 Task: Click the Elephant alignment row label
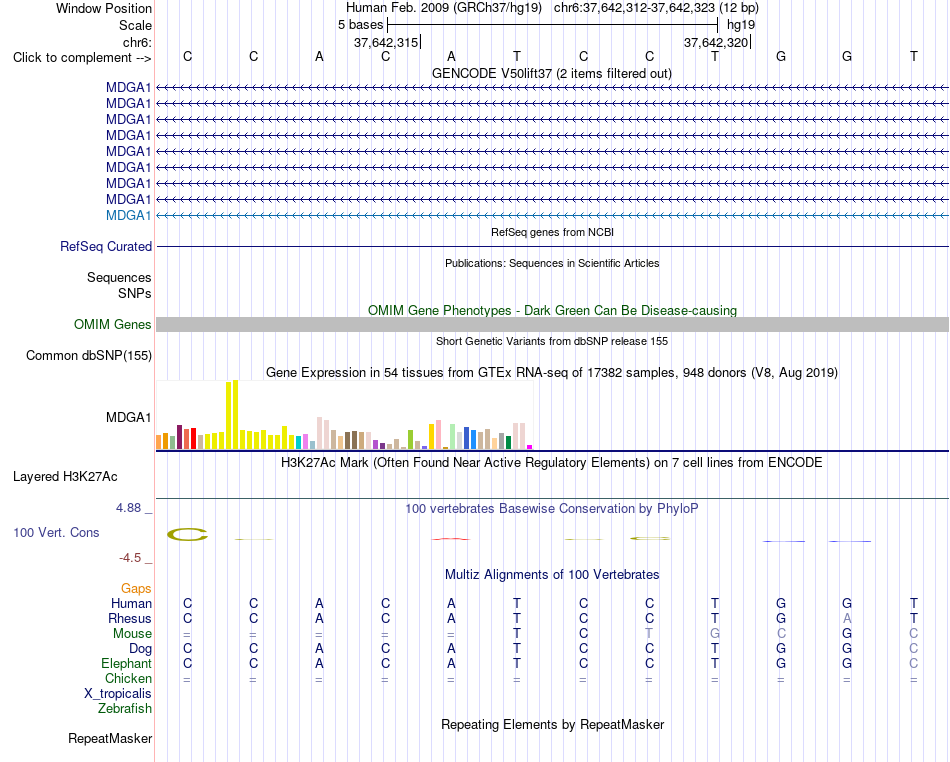tap(127, 664)
